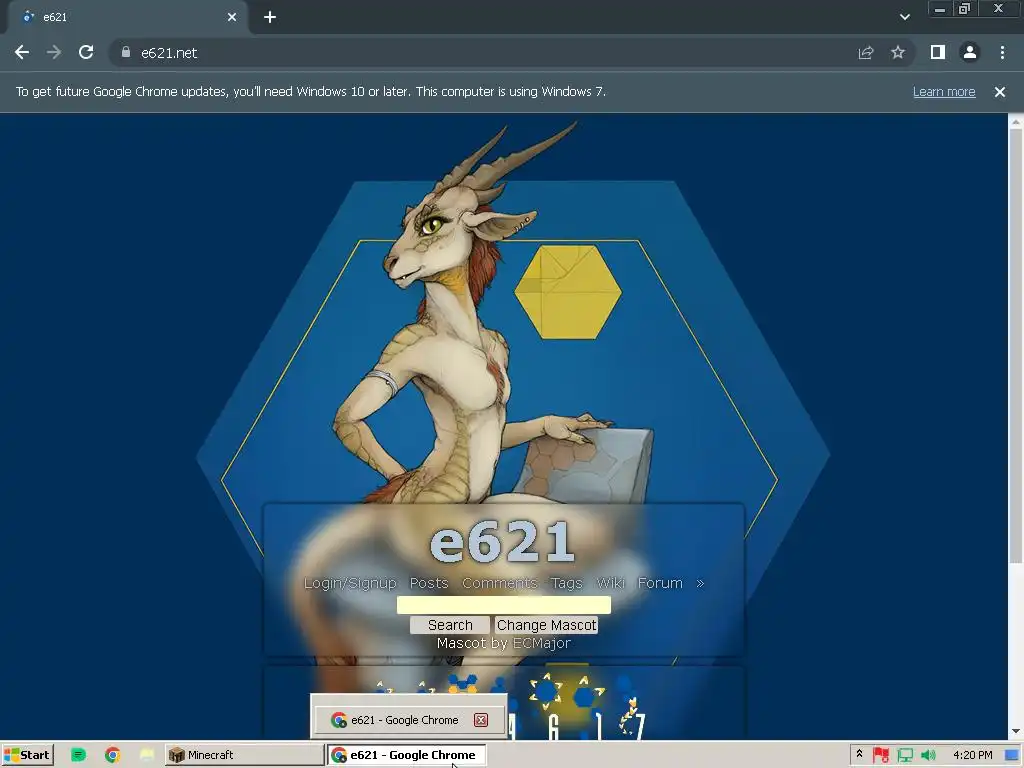Click the forward navigation arrow
The height and width of the screenshot is (768, 1024).
tap(54, 52)
